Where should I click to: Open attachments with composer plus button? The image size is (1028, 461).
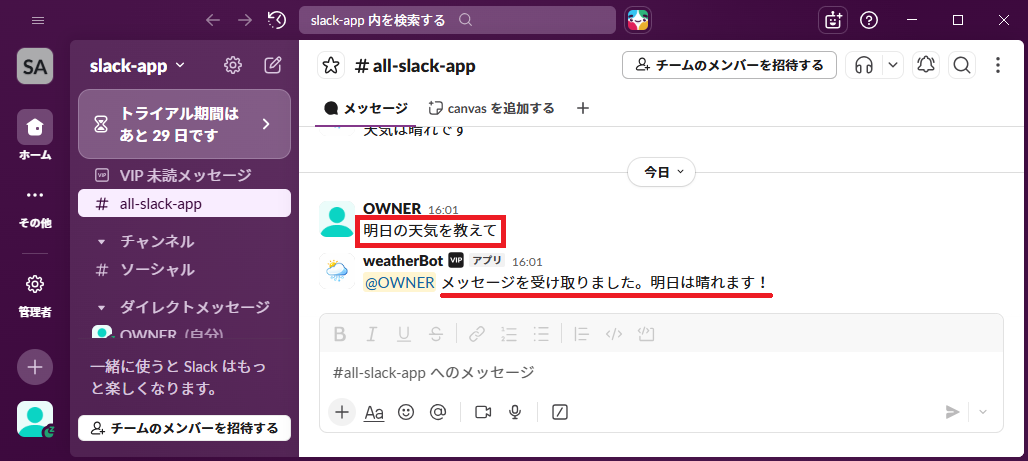(342, 412)
